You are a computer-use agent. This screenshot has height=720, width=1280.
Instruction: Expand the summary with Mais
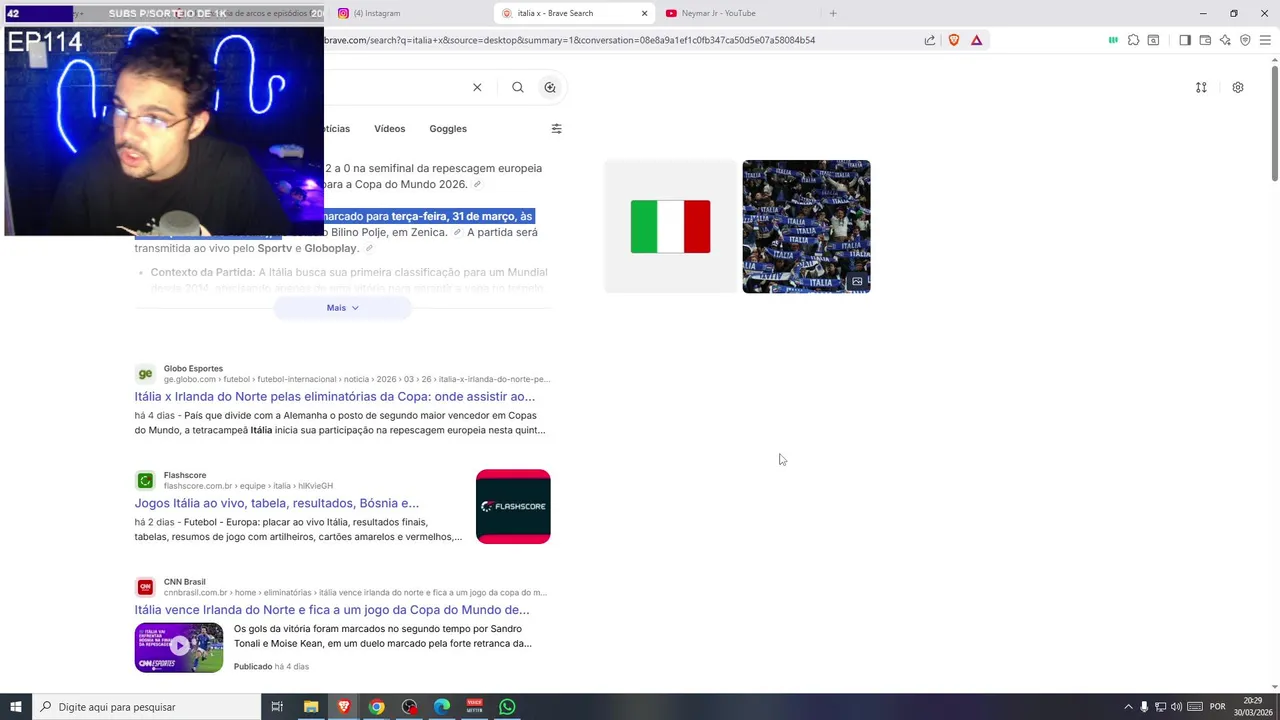pyautogui.click(x=342, y=308)
